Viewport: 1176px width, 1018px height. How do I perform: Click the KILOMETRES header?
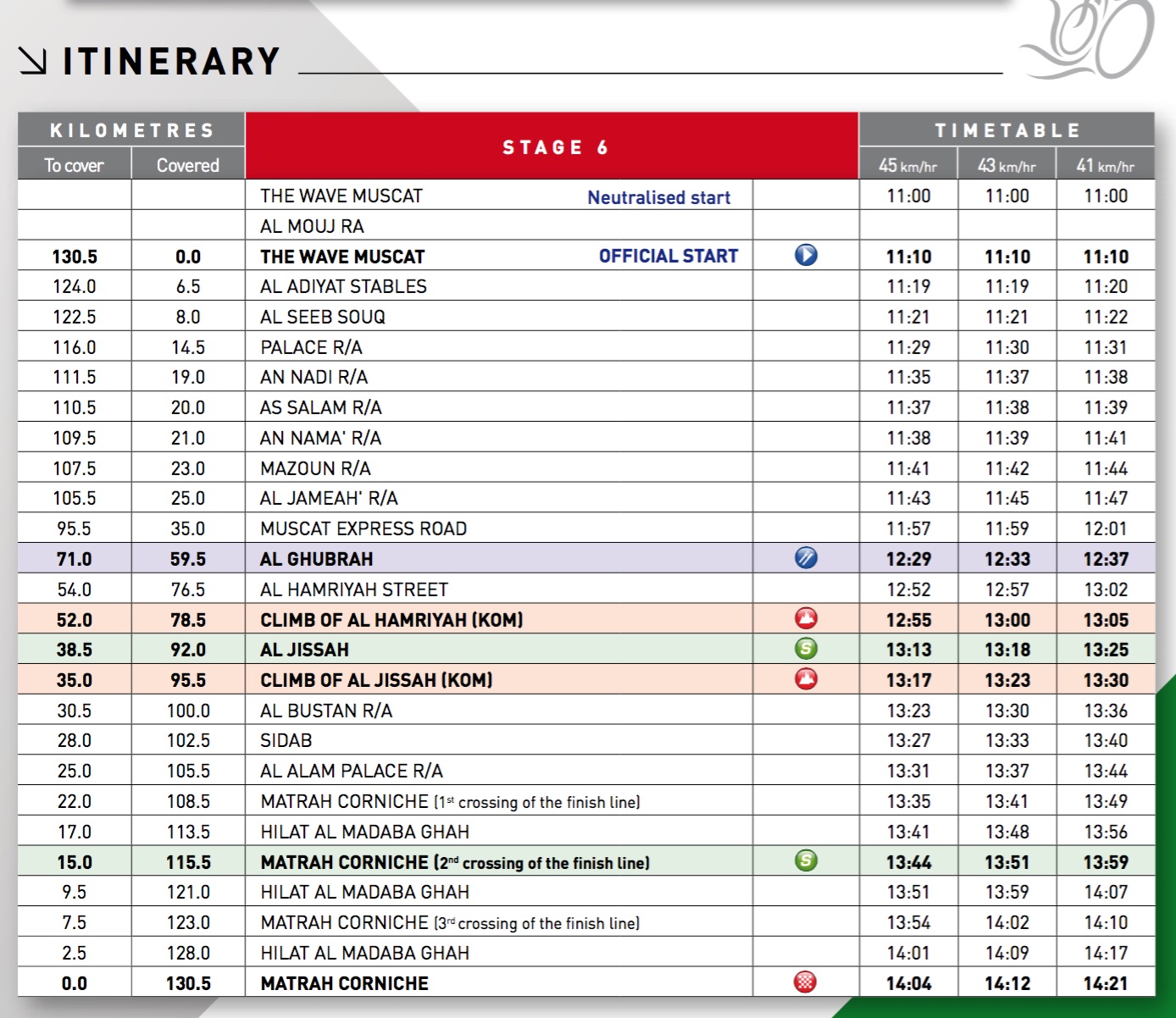[132, 130]
